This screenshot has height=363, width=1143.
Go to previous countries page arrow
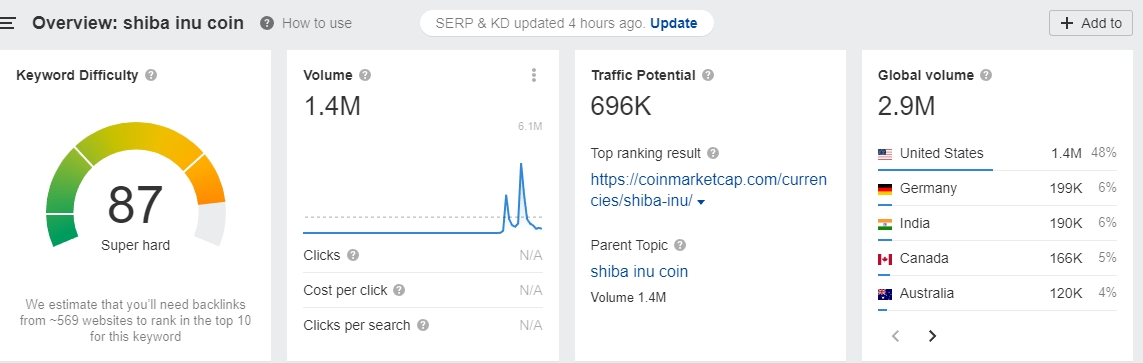pos(896,336)
